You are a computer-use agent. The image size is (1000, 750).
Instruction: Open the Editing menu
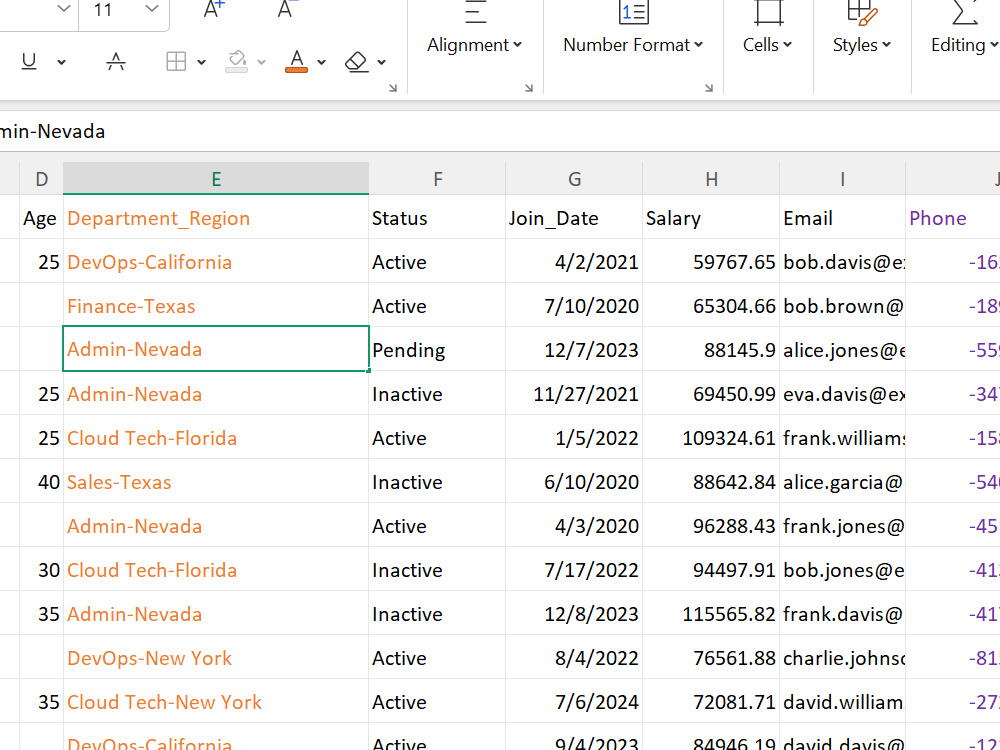click(x=964, y=45)
